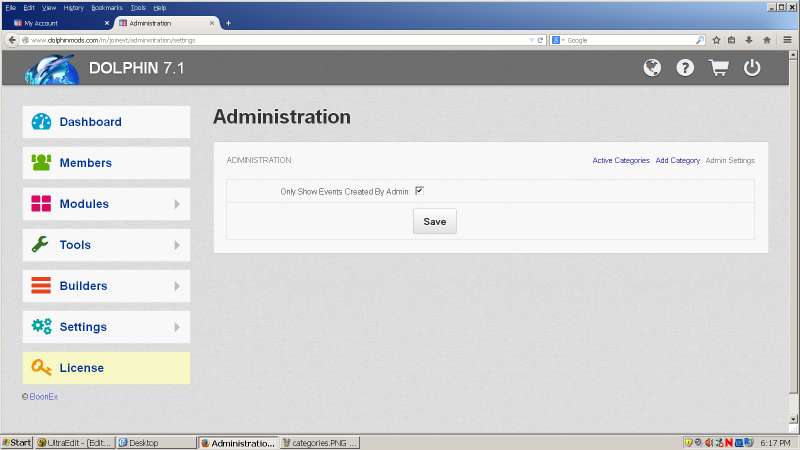800x450 pixels.
Task: Click the 6:17 PM system clock
Action: coord(775,442)
